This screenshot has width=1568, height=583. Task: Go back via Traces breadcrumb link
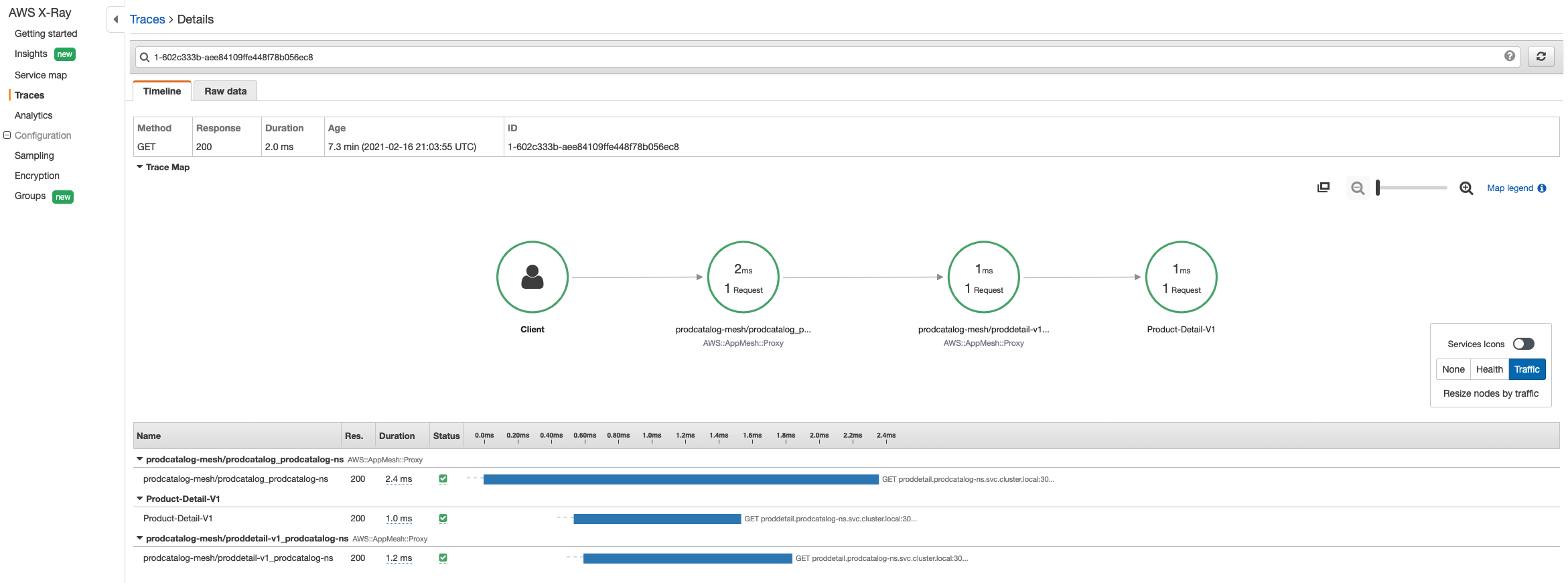click(x=147, y=19)
